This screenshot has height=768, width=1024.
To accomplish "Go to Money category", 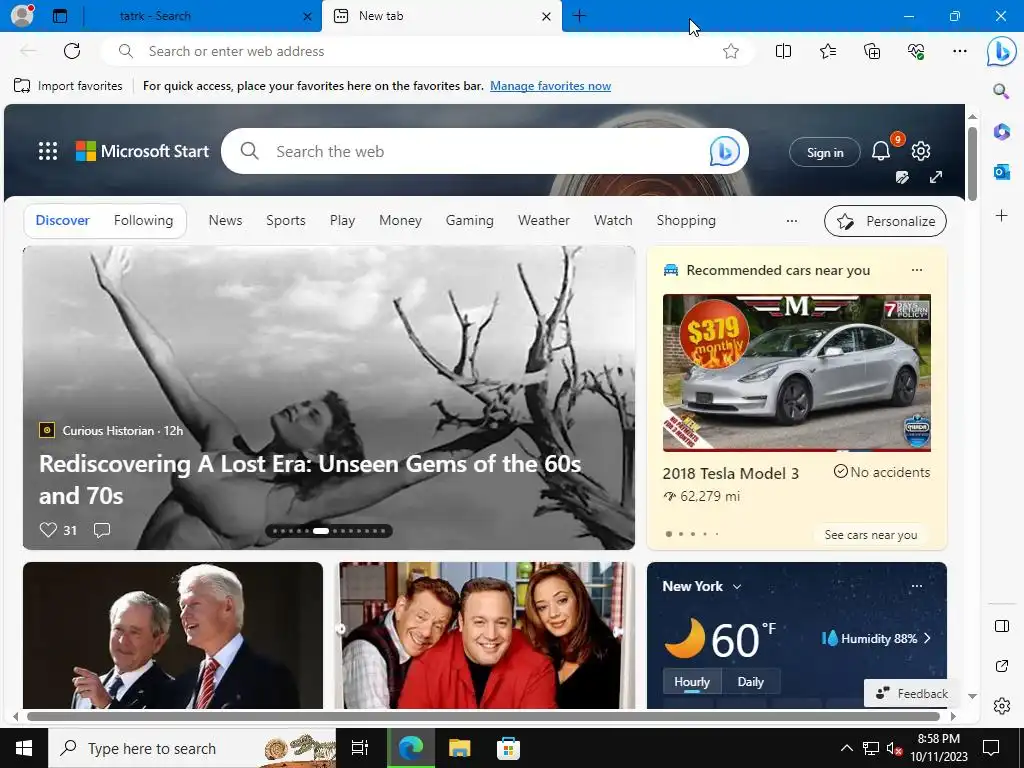I will (400, 221).
